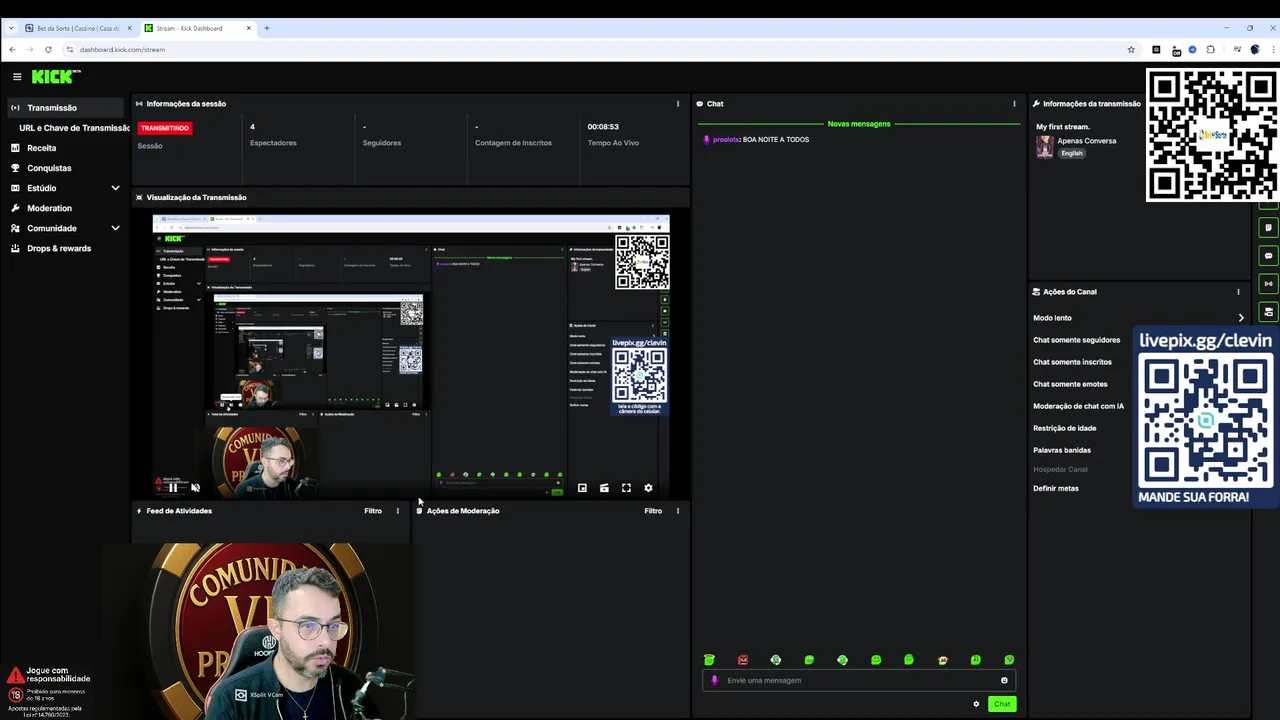Pause the stream preview player
Image resolution: width=1280 pixels, height=720 pixels.
click(x=173, y=488)
